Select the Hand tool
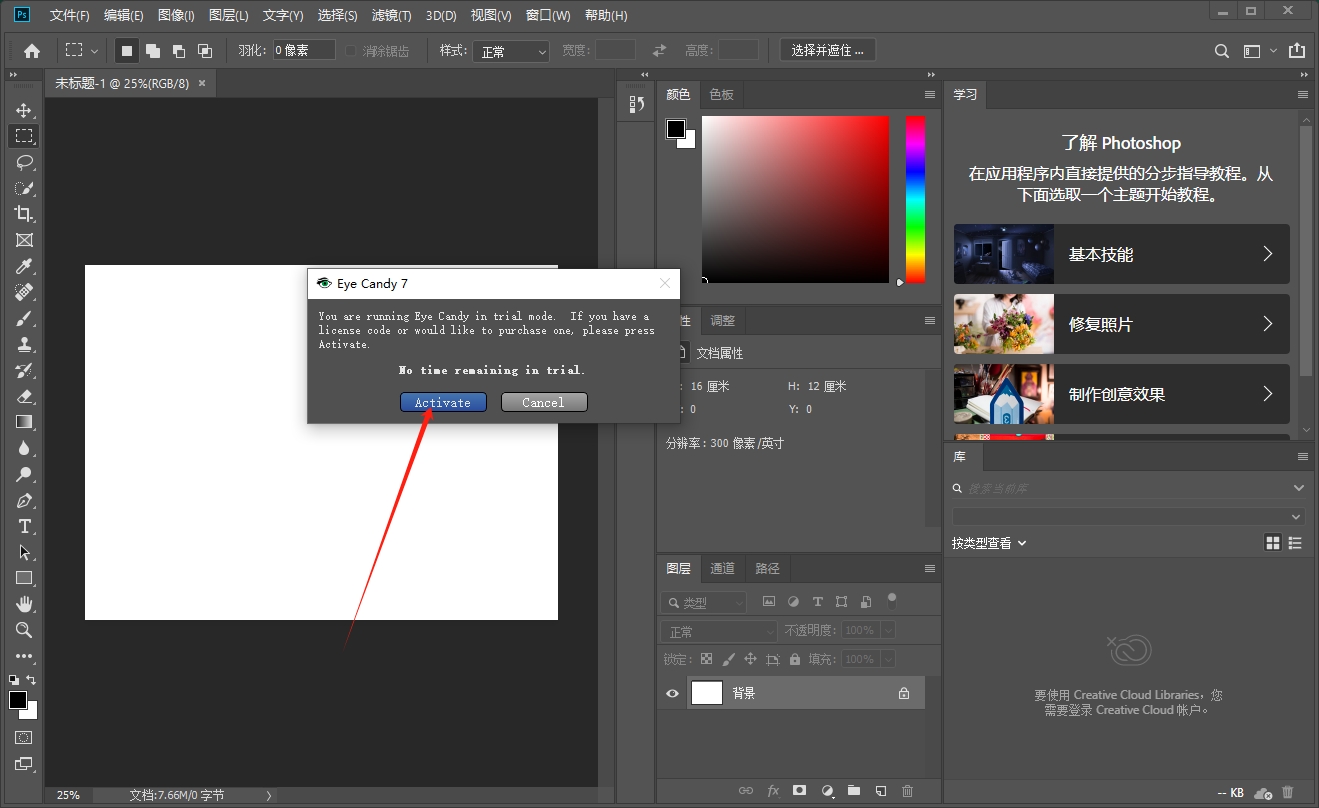Image resolution: width=1319 pixels, height=808 pixels. (x=24, y=604)
